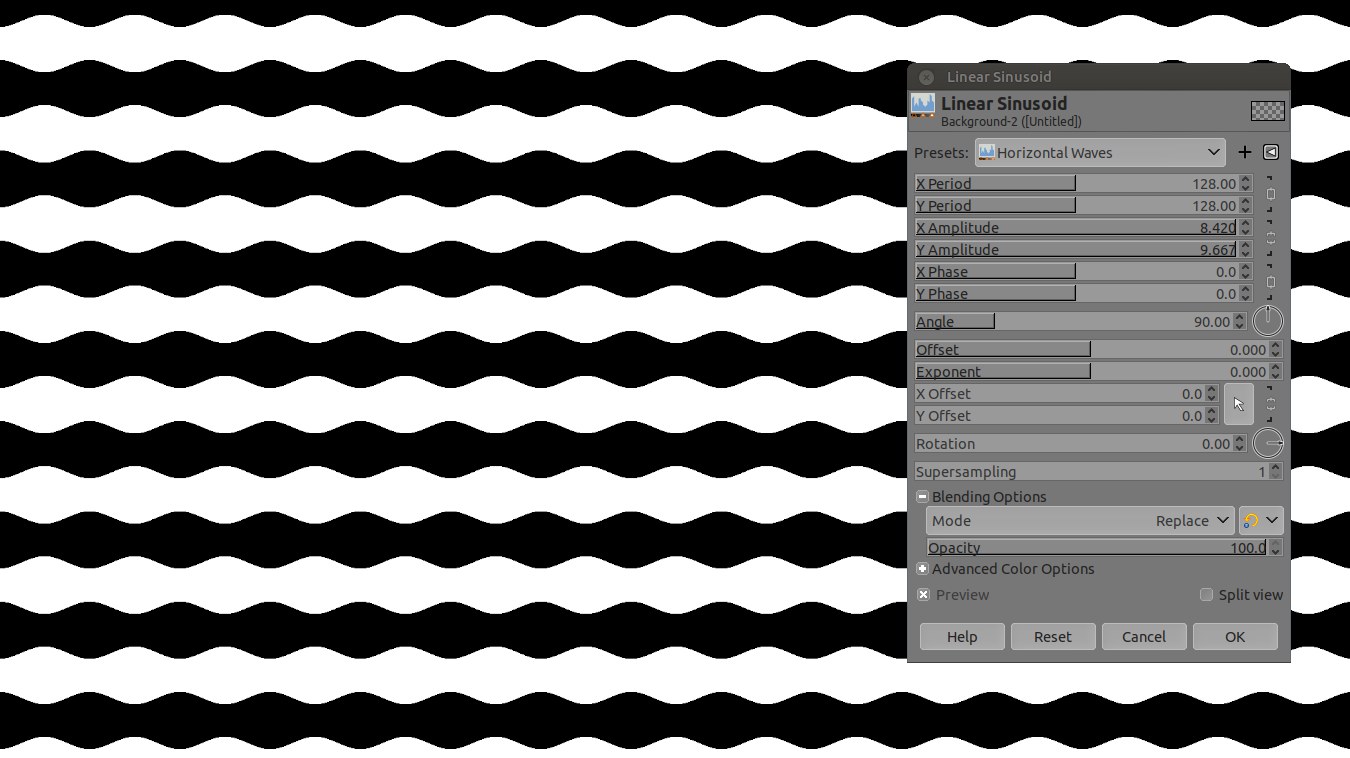Open the Presets dropdown showing Horizontal Waves
Image resolution: width=1350 pixels, height=758 pixels.
pos(1100,152)
